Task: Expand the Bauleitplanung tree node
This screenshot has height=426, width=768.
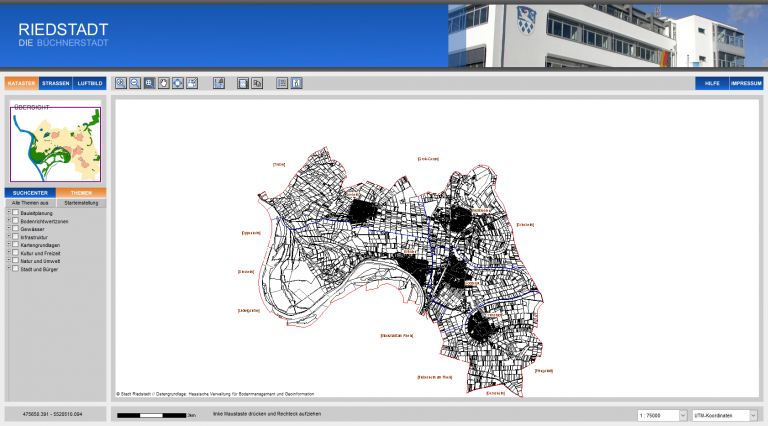Action: [9, 212]
